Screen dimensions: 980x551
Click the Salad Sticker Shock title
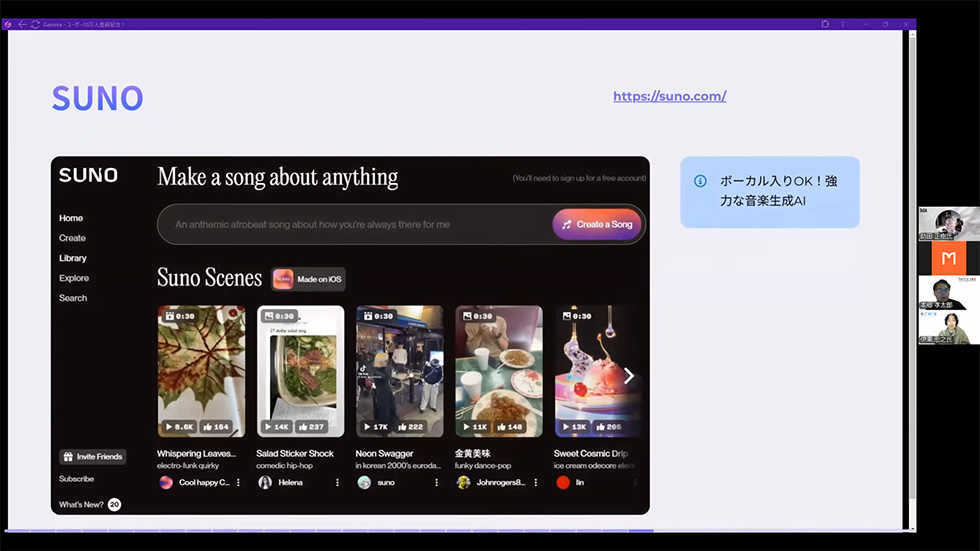(x=295, y=454)
